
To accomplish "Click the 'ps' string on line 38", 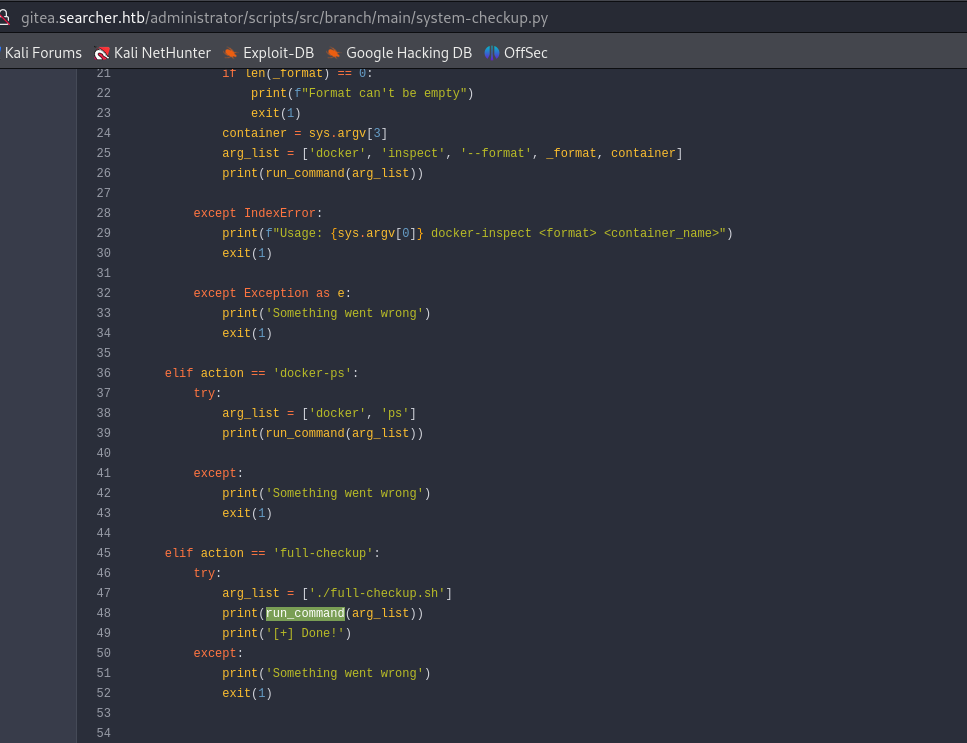I will coord(395,413).
